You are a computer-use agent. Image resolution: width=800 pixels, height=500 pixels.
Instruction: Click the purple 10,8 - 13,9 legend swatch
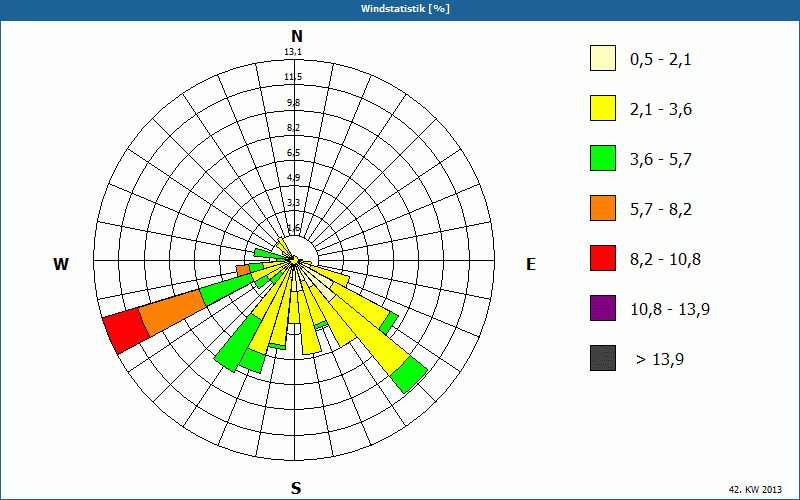pyautogui.click(x=603, y=308)
